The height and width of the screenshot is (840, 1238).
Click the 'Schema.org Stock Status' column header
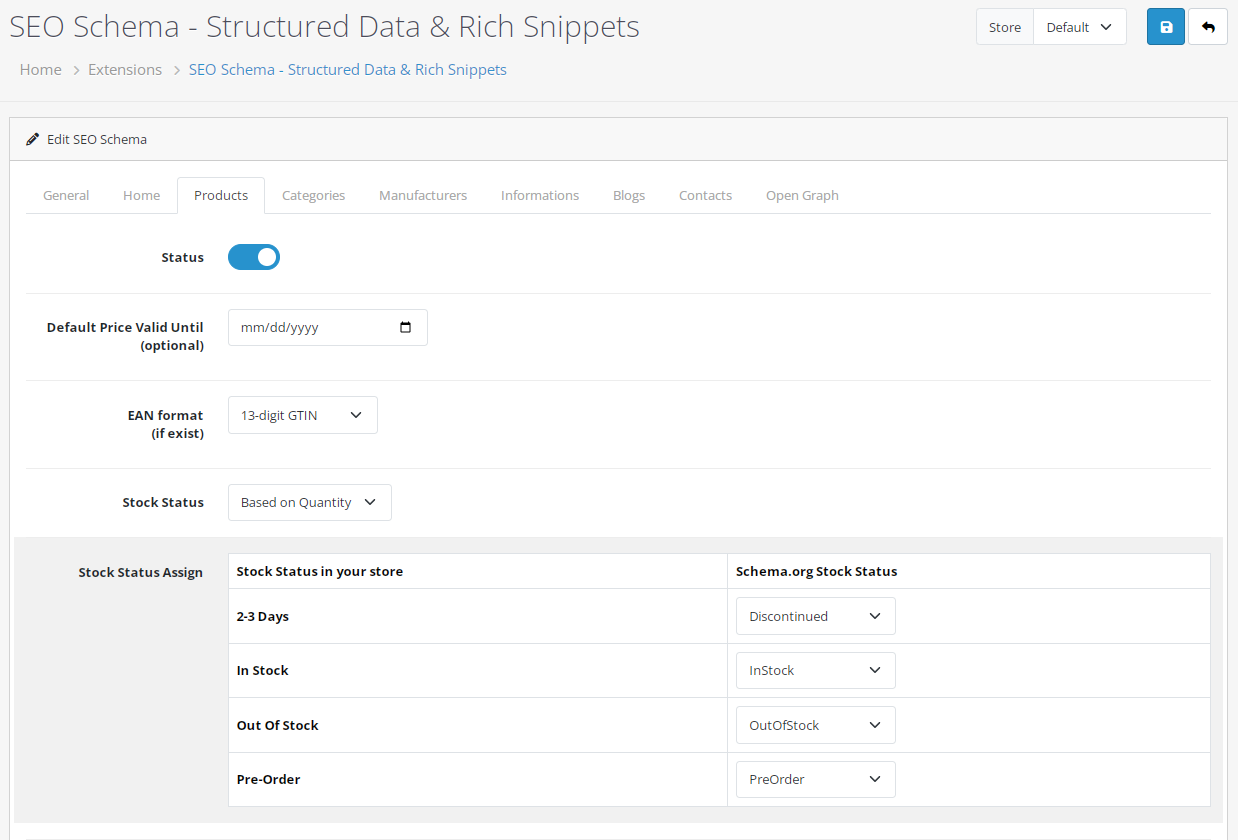coord(816,571)
